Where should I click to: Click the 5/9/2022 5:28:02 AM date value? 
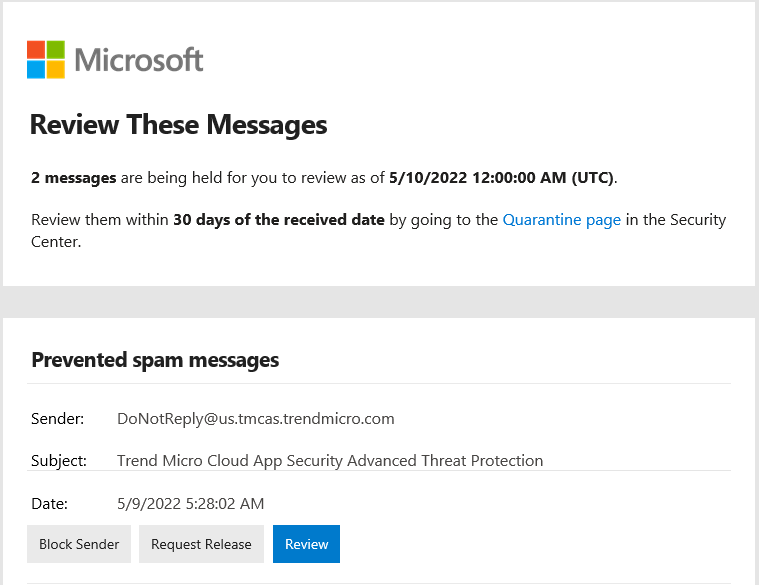[191, 504]
